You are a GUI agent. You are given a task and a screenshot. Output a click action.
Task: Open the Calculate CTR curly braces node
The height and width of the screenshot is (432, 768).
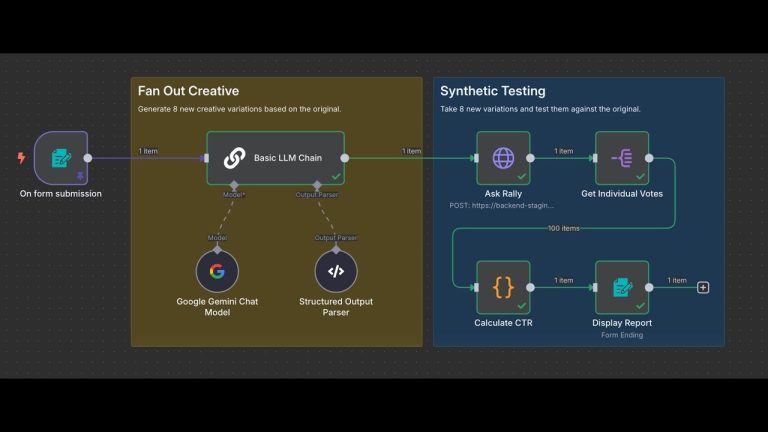coord(503,287)
